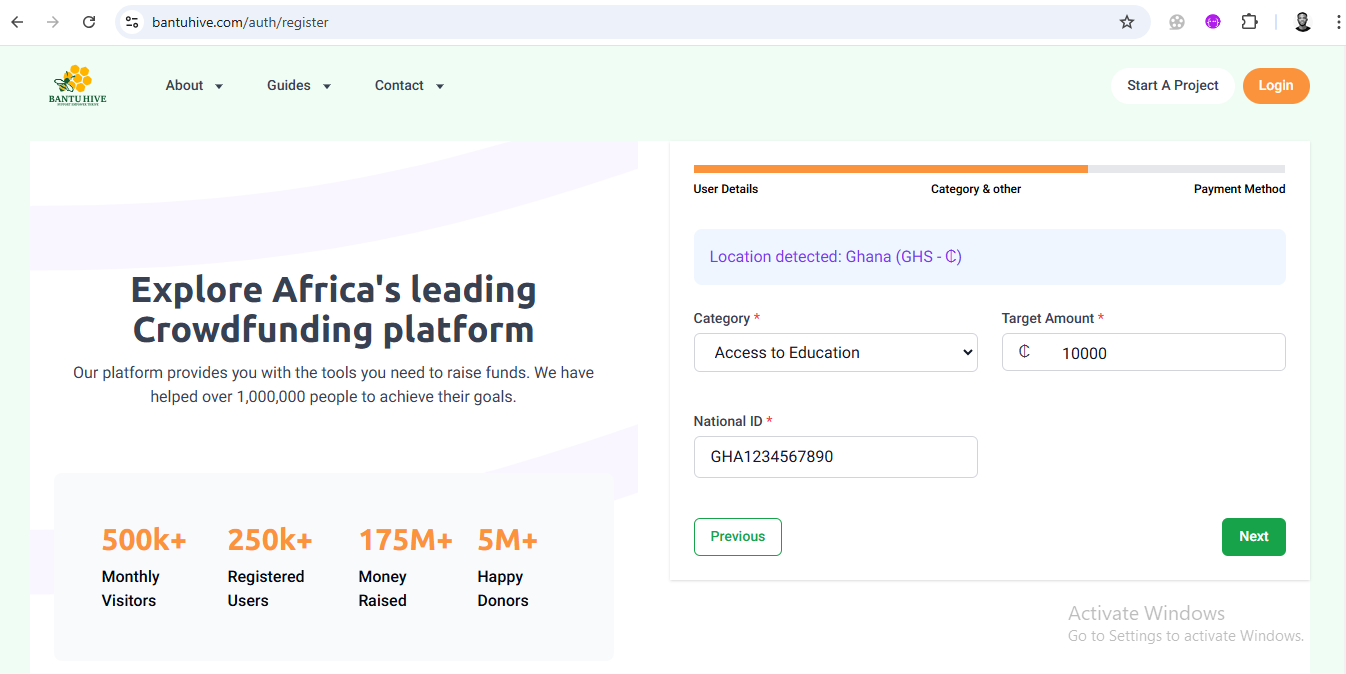Click the Bantu Hive logo
This screenshot has height=674, width=1346.
pos(77,85)
